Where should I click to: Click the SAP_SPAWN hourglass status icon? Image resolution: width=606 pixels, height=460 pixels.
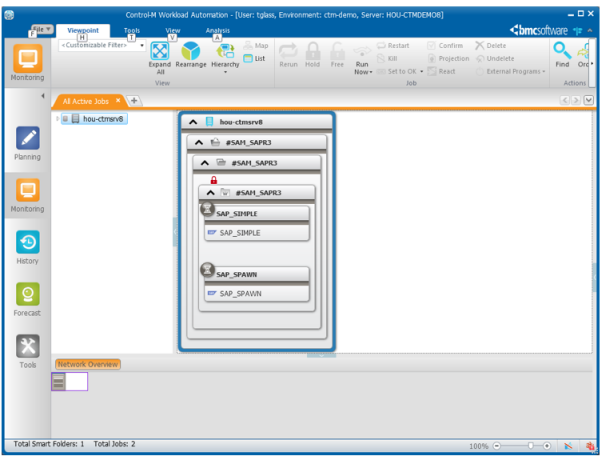(x=208, y=269)
